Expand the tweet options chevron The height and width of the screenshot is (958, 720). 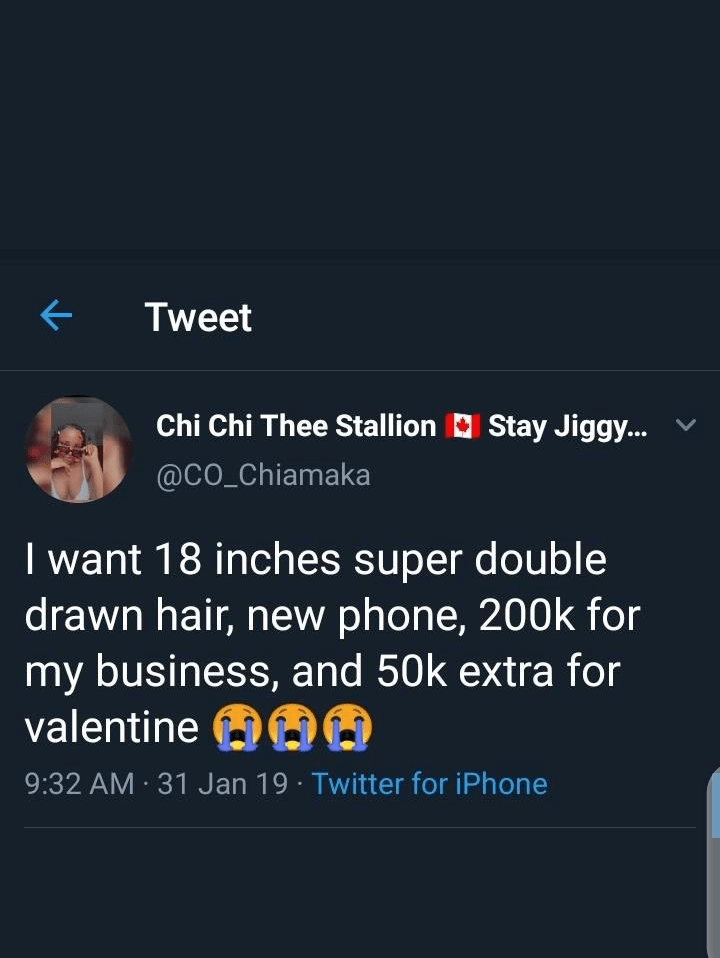click(685, 425)
